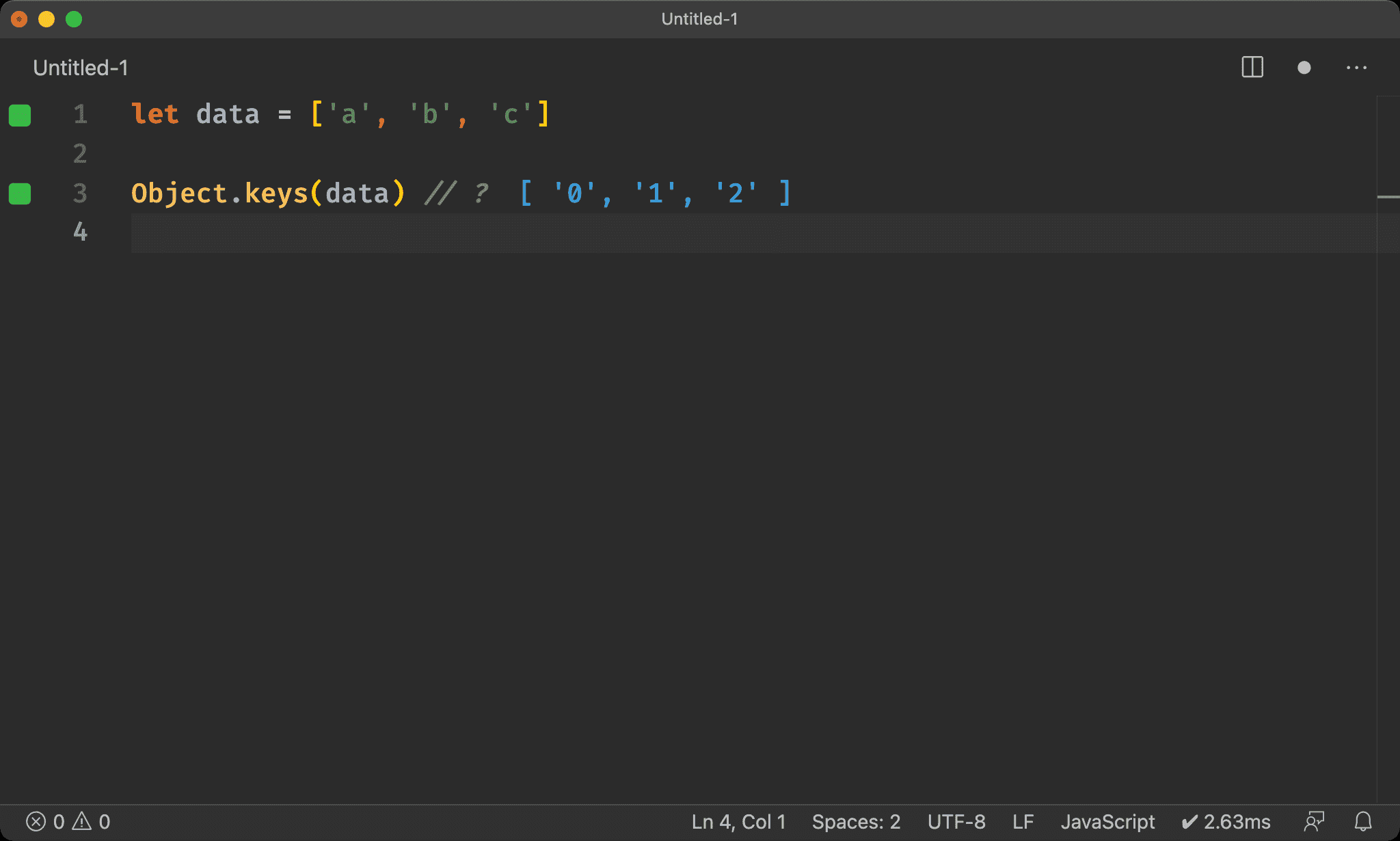Open the Spaces: 2 indentation selector

(x=856, y=821)
